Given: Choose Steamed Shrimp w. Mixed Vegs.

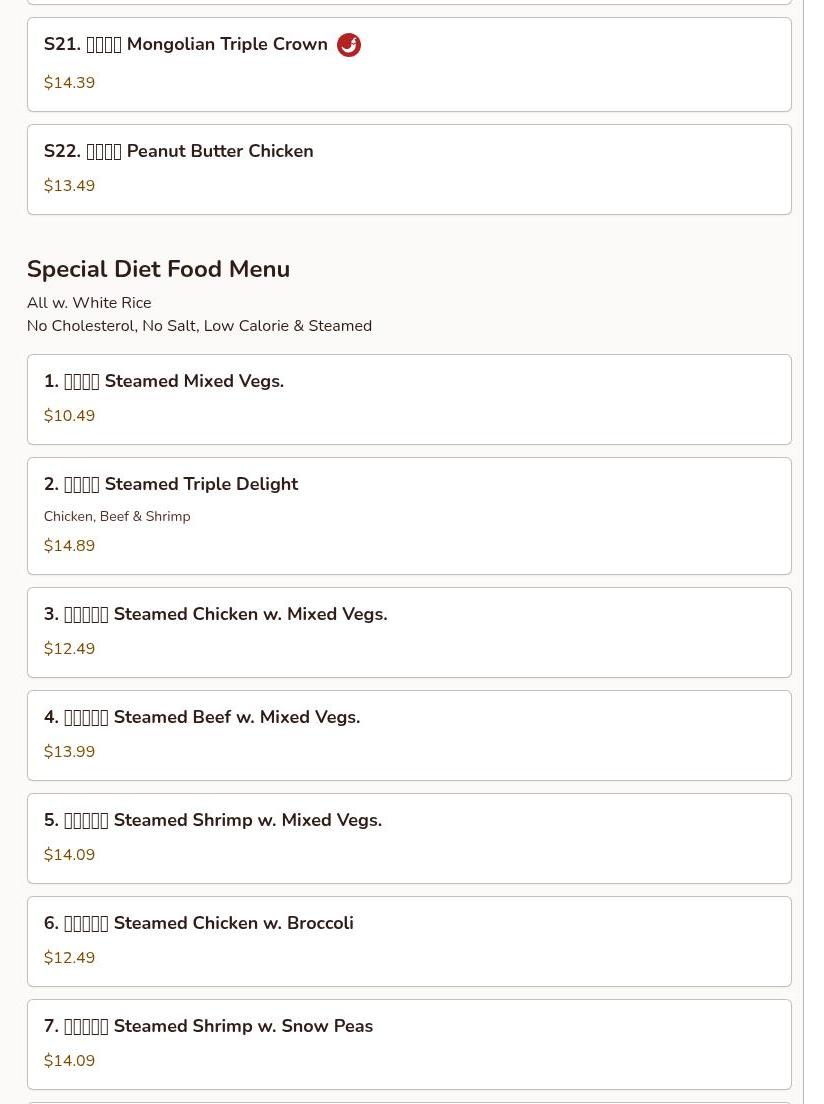Looking at the screenshot, I should (409, 838).
